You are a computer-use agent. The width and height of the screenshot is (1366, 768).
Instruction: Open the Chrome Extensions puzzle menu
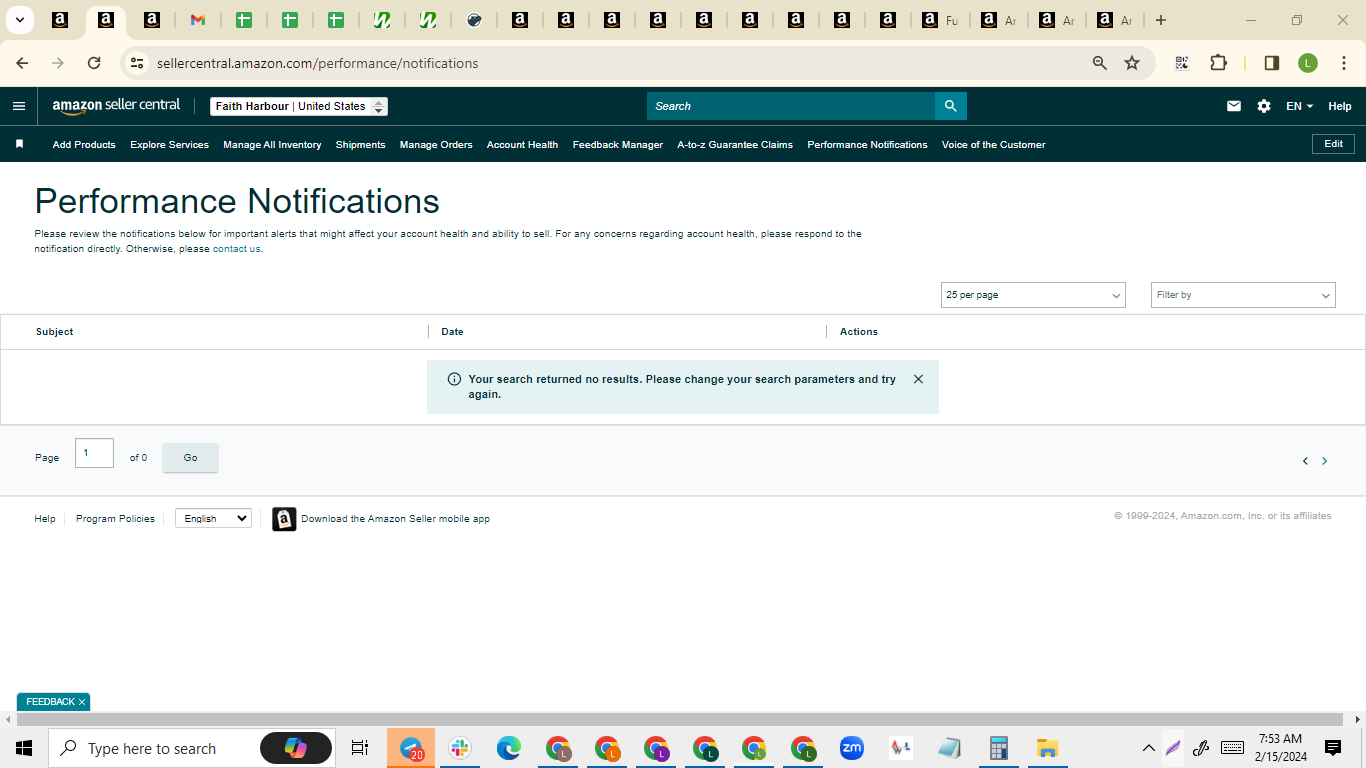coord(1218,63)
